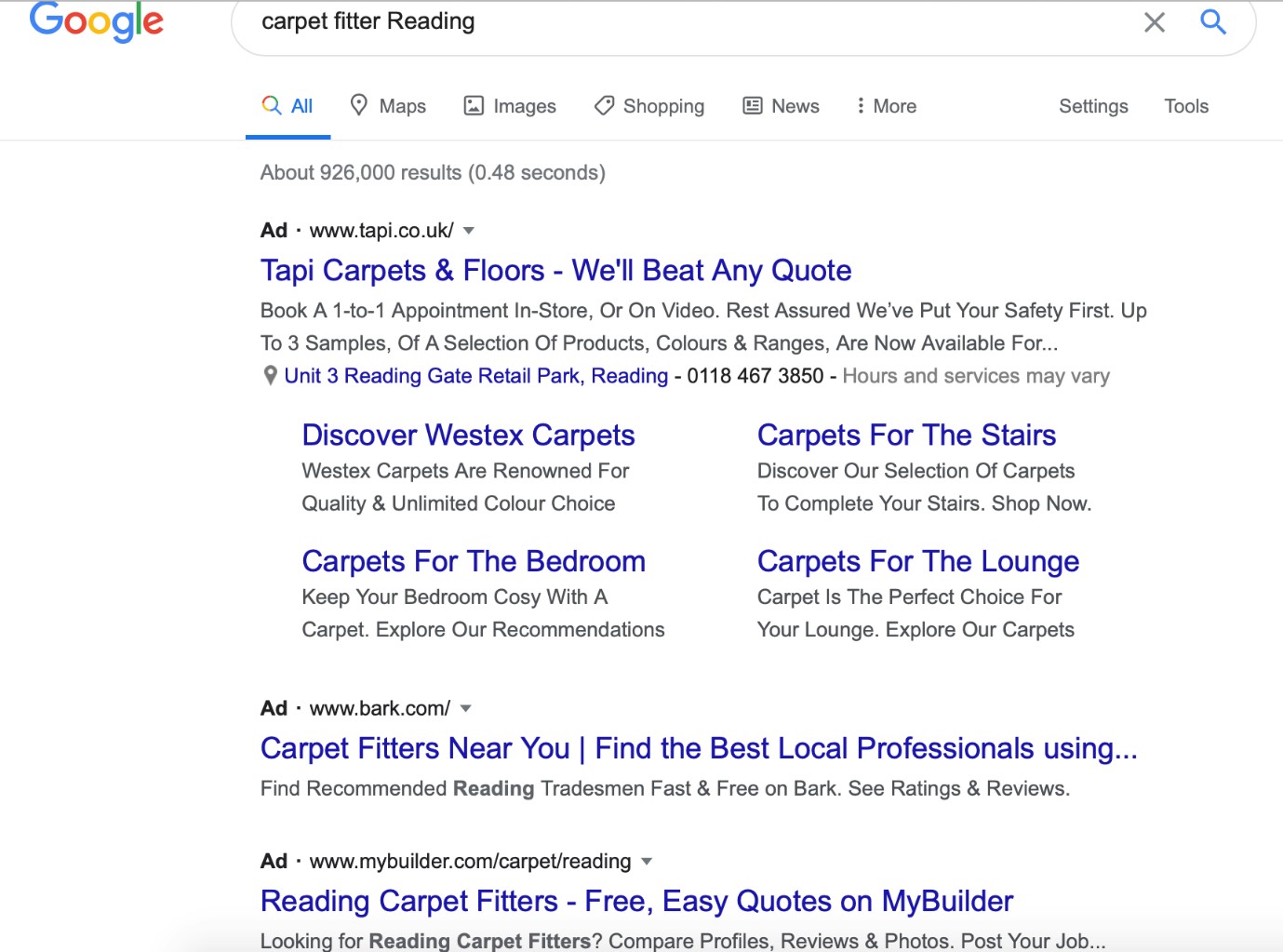Click the Images picture icon
The width and height of the screenshot is (1283, 952).
coord(474,106)
